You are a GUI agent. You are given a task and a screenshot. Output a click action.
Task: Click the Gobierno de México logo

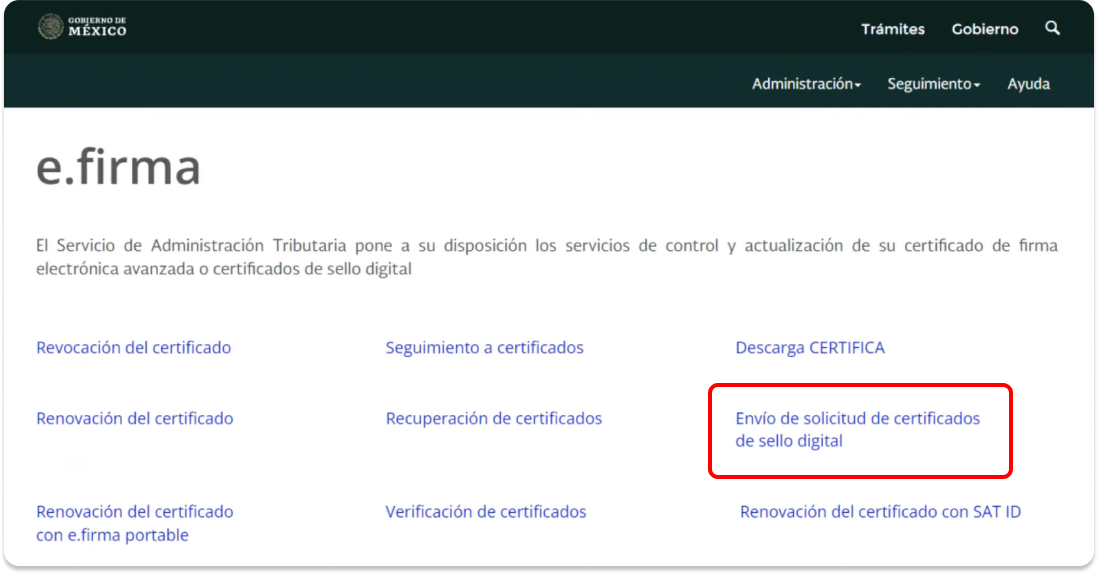tap(83, 27)
